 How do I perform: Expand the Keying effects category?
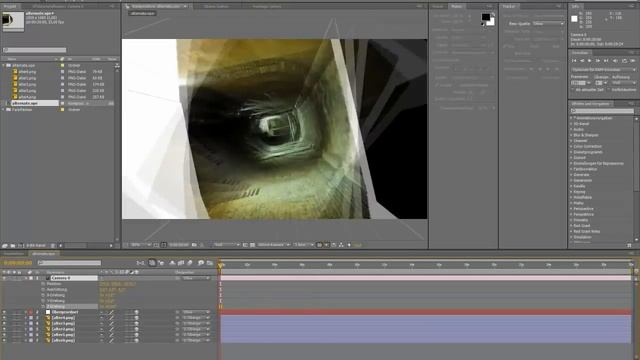pyautogui.click(x=571, y=192)
